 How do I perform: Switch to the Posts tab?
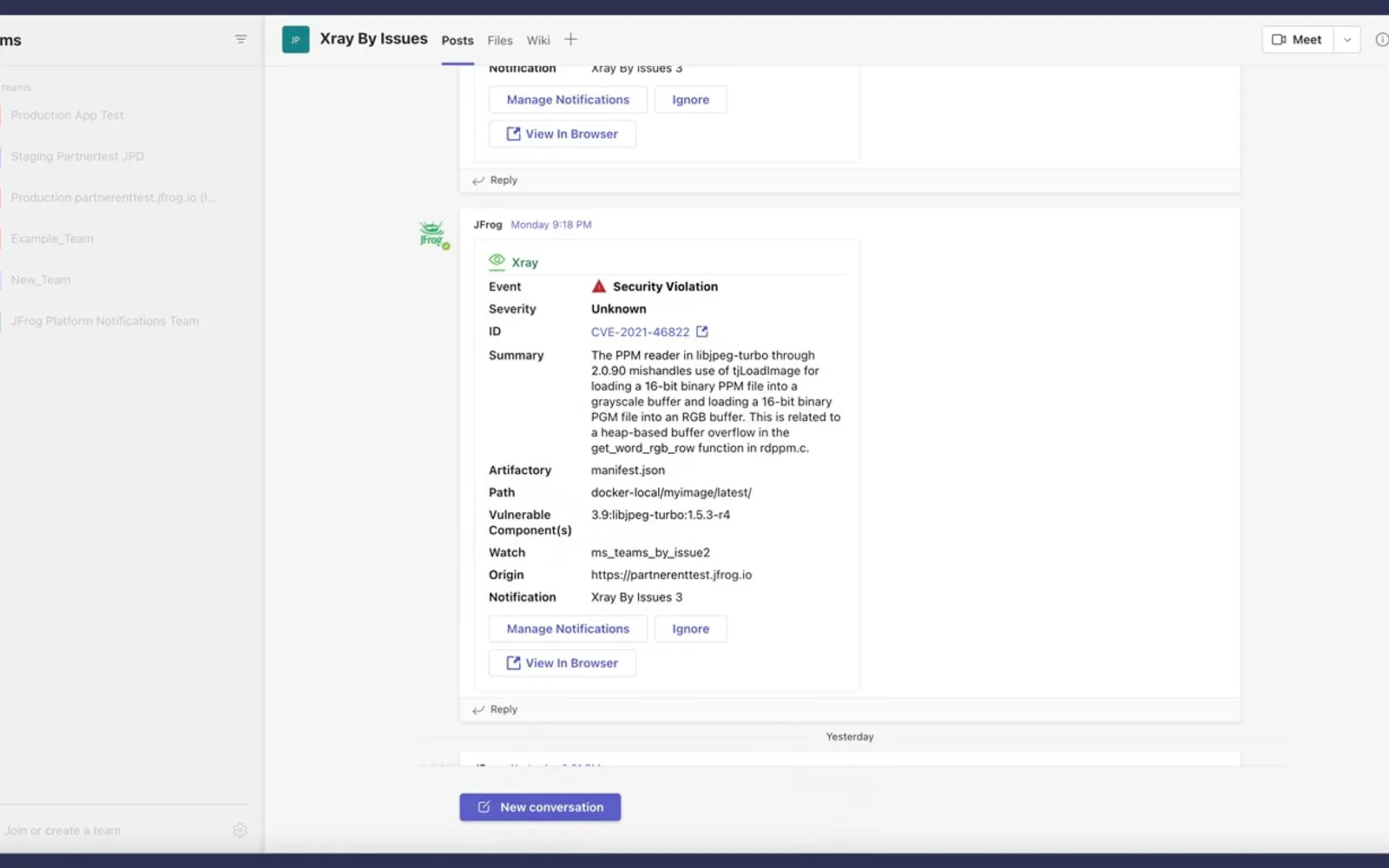pyautogui.click(x=458, y=41)
